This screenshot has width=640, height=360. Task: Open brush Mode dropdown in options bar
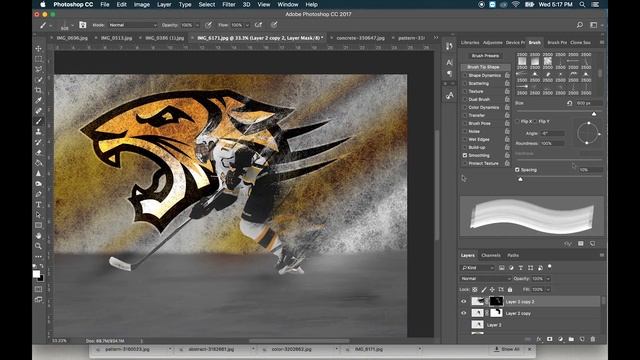(x=133, y=25)
